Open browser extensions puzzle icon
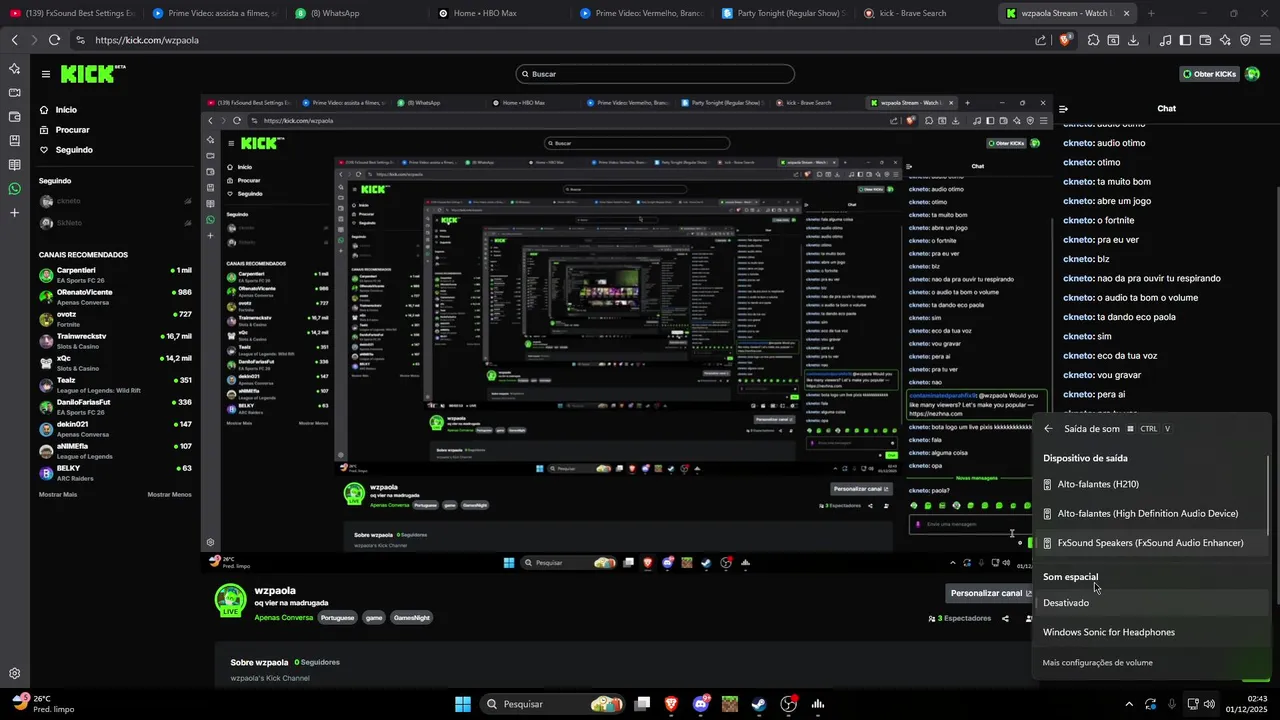The image size is (1280, 720). coord(1093,40)
